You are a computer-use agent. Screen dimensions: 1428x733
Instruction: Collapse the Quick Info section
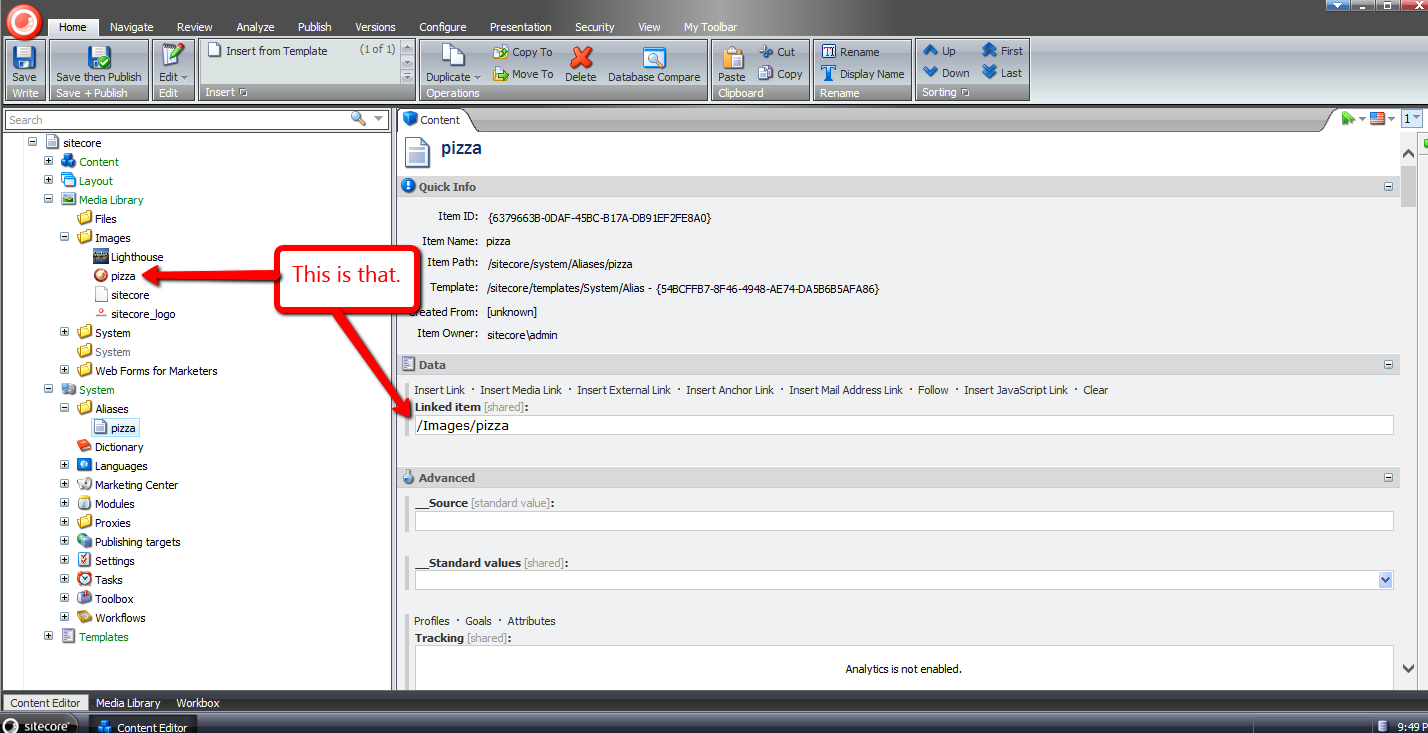(1388, 187)
